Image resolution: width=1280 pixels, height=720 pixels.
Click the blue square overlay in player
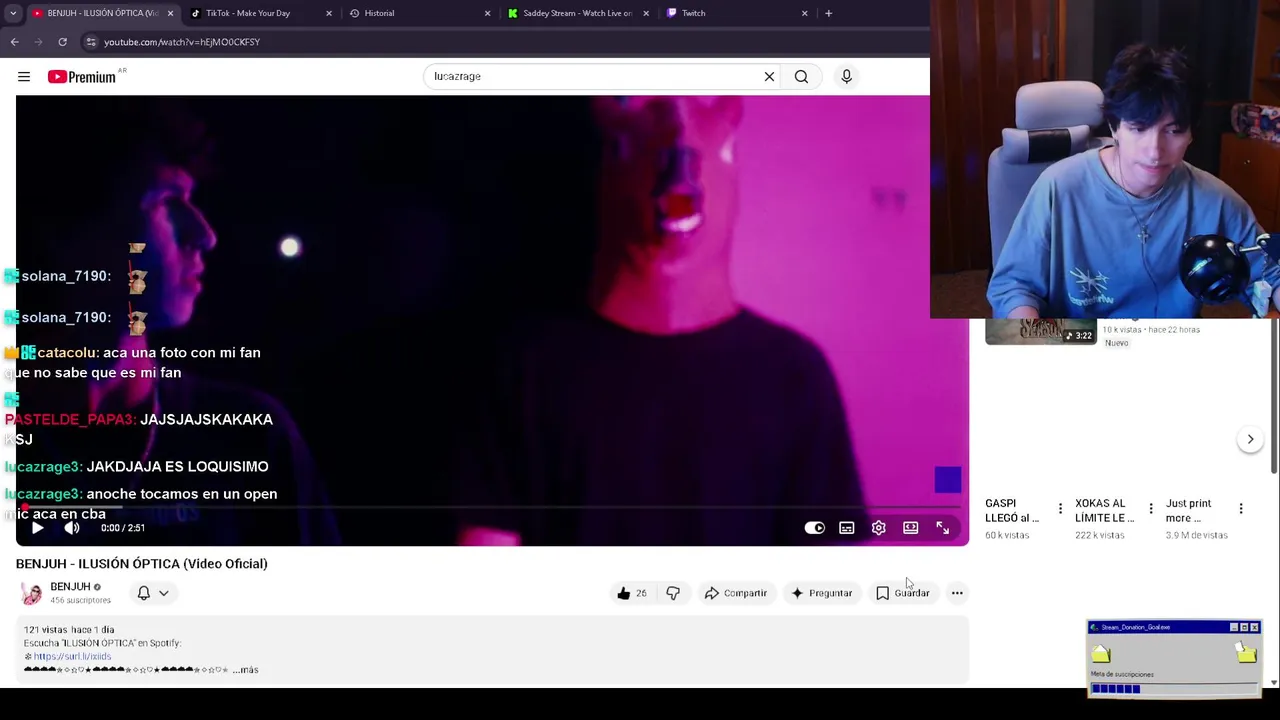click(948, 480)
